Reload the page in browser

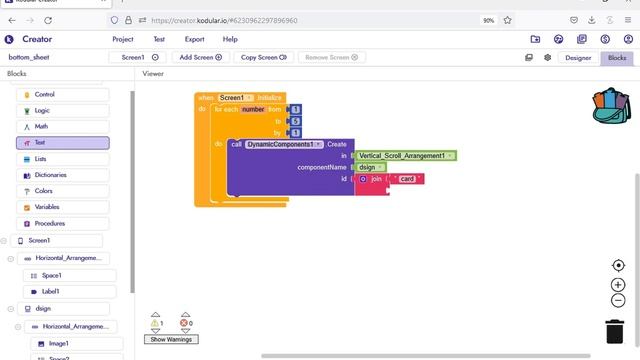tap(48, 20)
